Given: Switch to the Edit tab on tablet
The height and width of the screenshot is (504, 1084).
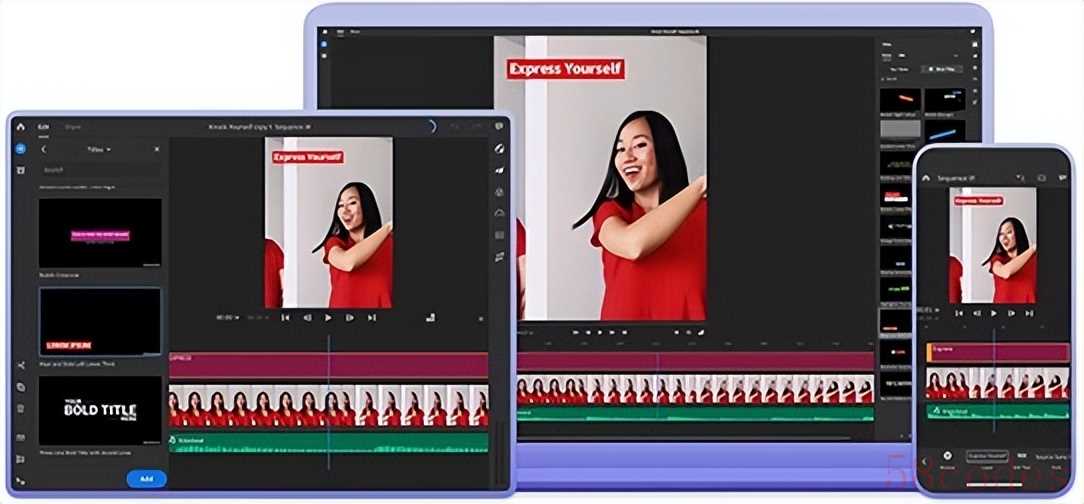Looking at the screenshot, I should [43, 127].
